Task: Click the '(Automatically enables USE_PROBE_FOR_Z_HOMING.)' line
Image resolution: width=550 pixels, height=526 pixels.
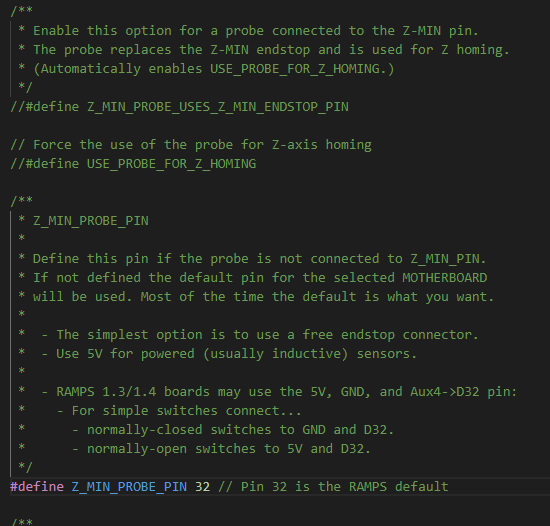Action: pyautogui.click(x=206, y=69)
